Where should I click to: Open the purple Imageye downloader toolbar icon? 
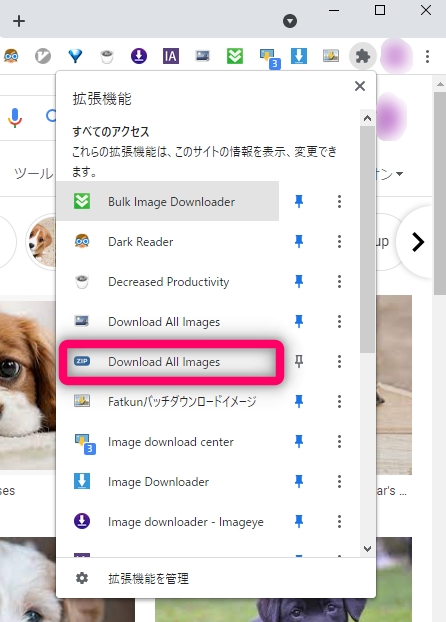tap(139, 56)
